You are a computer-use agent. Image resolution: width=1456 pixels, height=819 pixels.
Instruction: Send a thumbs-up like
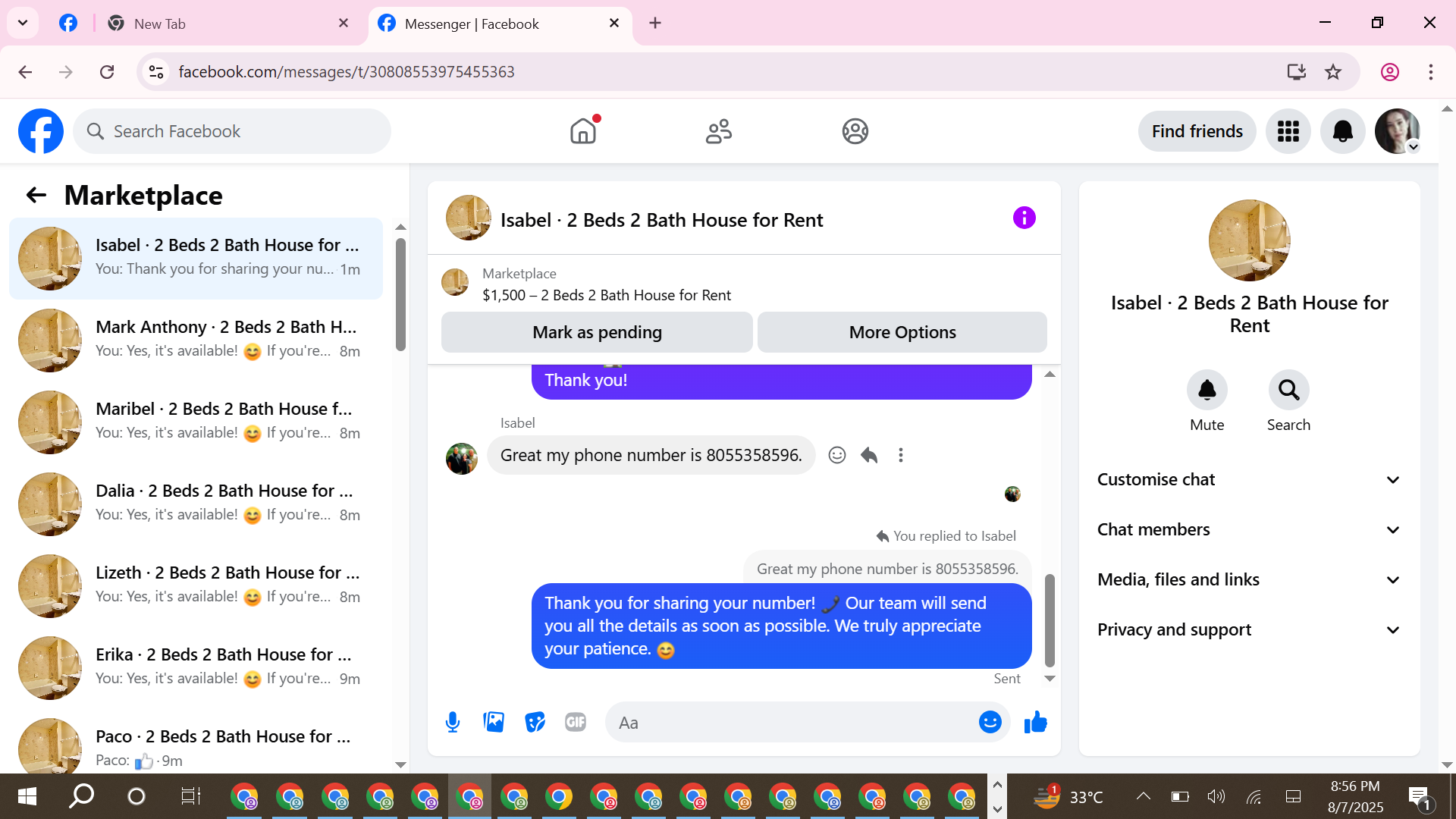pos(1035,723)
